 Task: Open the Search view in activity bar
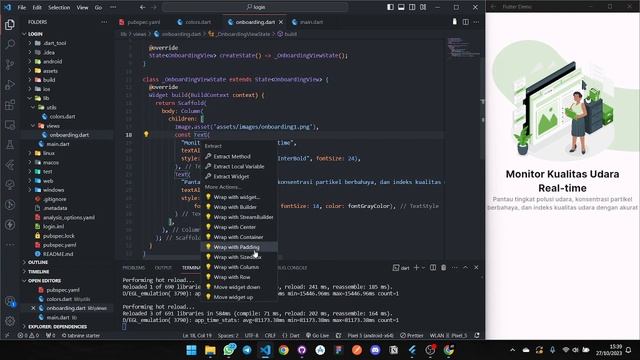point(10,44)
